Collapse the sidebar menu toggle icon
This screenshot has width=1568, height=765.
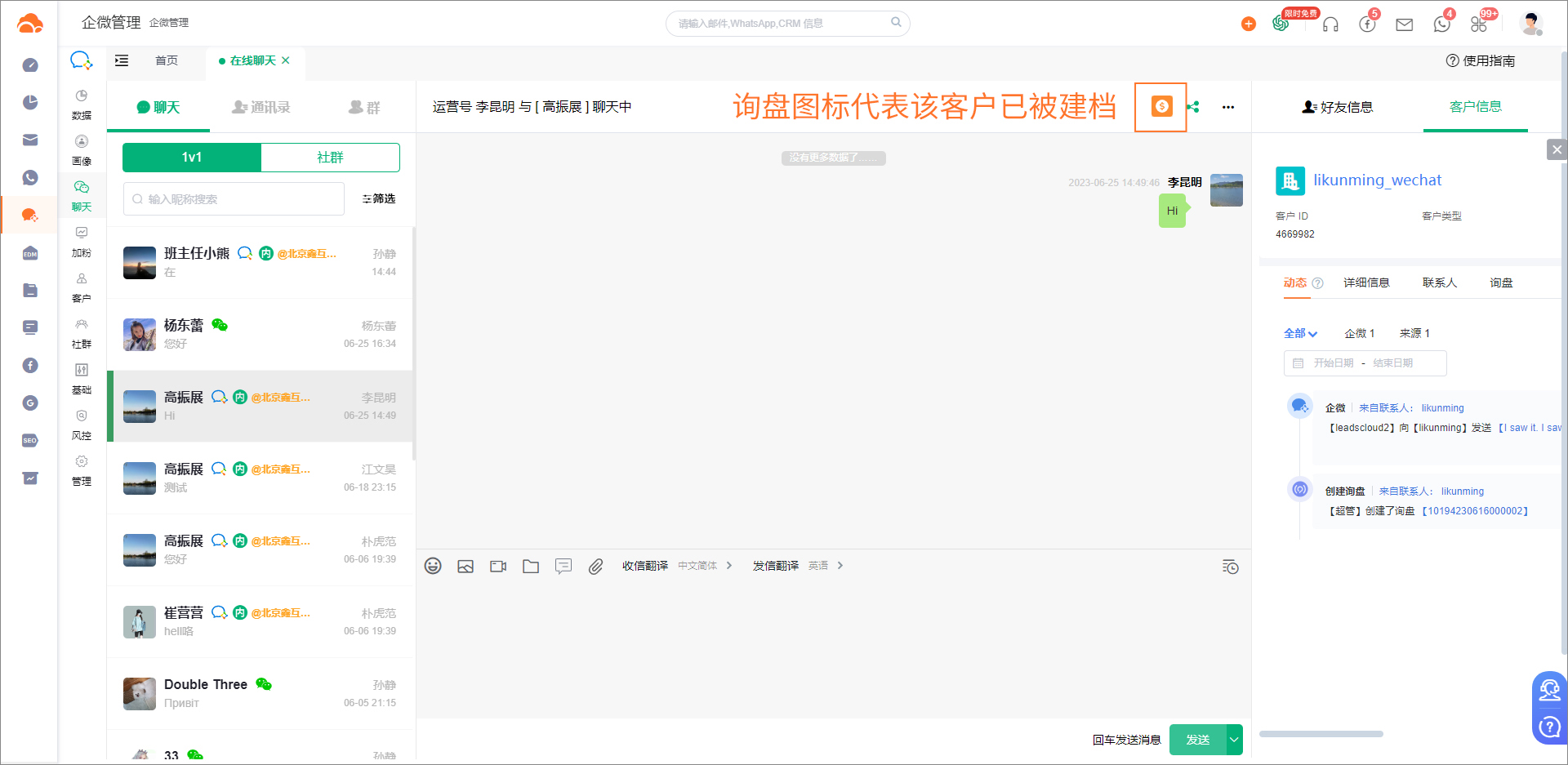point(122,60)
